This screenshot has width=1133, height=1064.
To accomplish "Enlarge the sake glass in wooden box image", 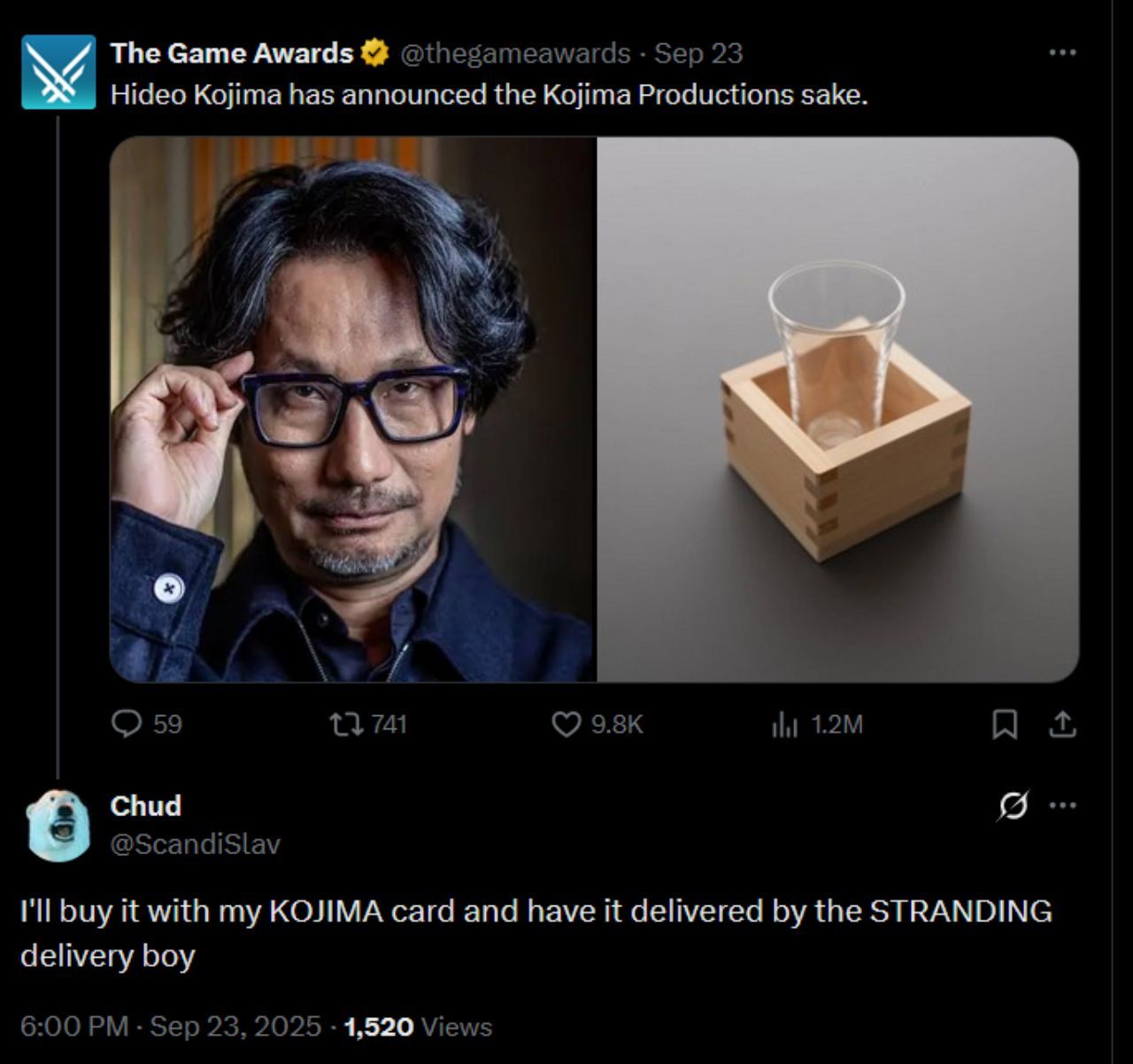I will coord(838,409).
